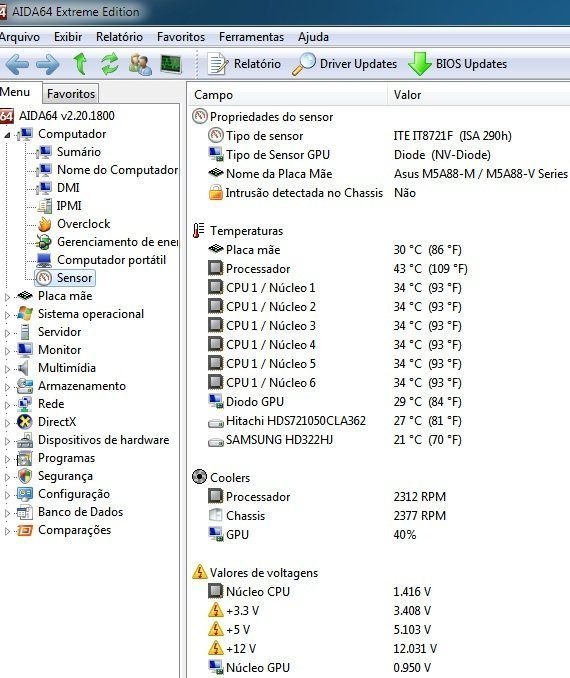Click the Banco de Dados icon
Image resolution: width=570 pixels, height=678 pixels.
click(x=25, y=512)
